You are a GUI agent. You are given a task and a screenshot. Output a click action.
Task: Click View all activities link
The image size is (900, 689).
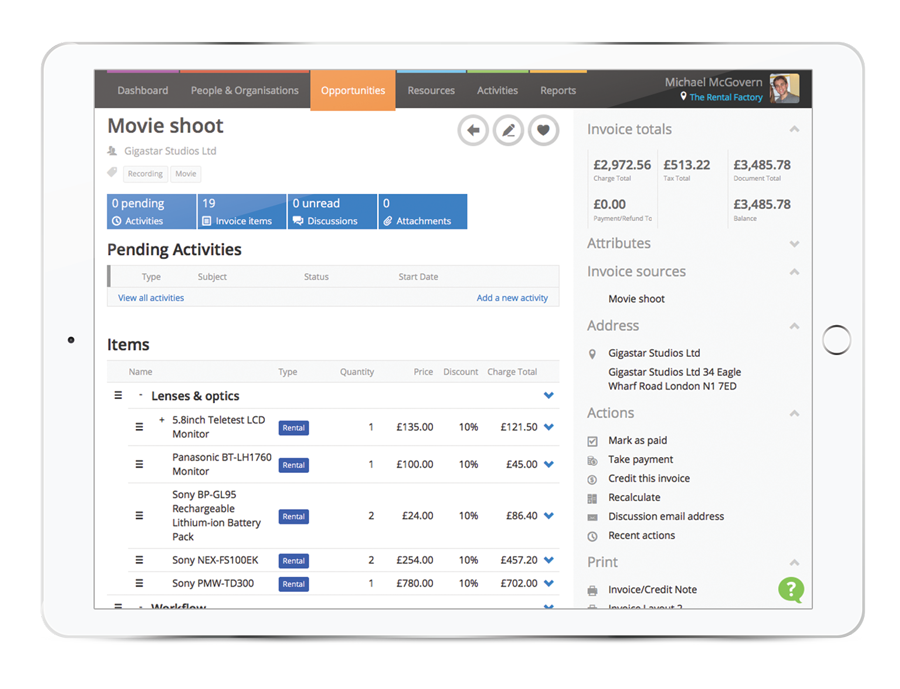pyautogui.click(x=151, y=298)
